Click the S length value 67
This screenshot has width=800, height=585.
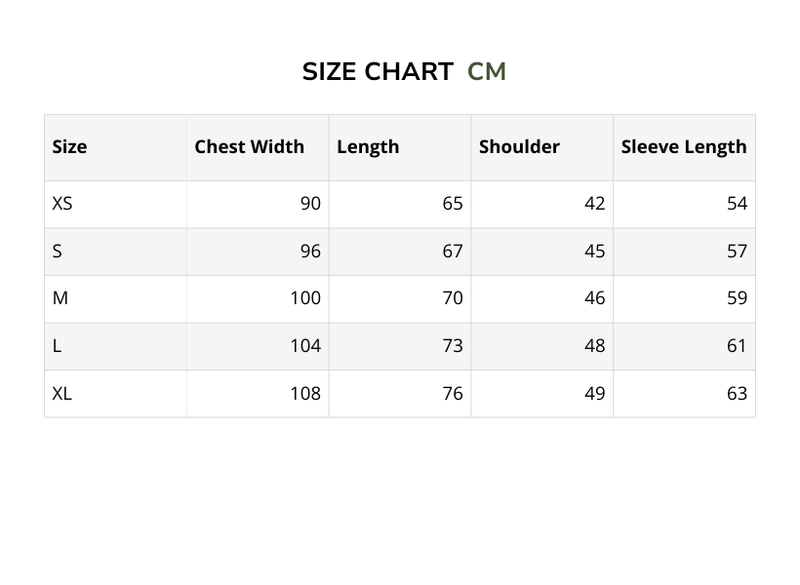[452, 251]
